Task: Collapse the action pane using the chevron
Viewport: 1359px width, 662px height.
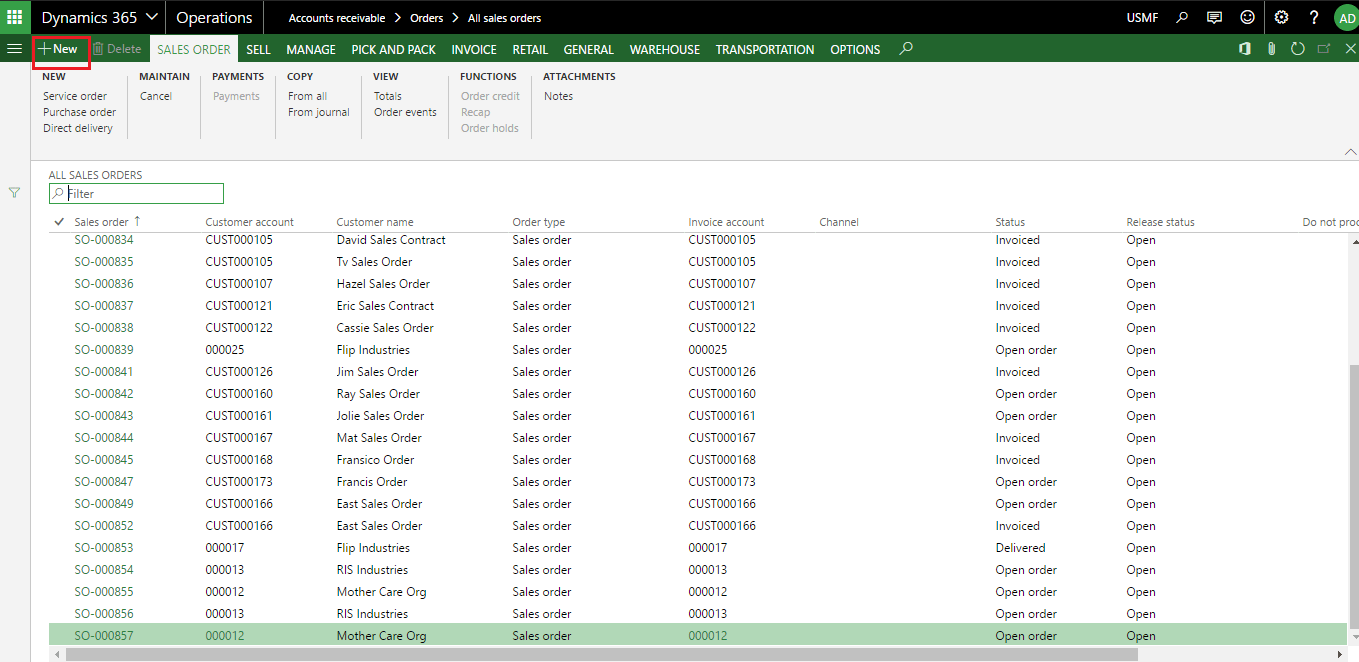Action: click(1351, 151)
